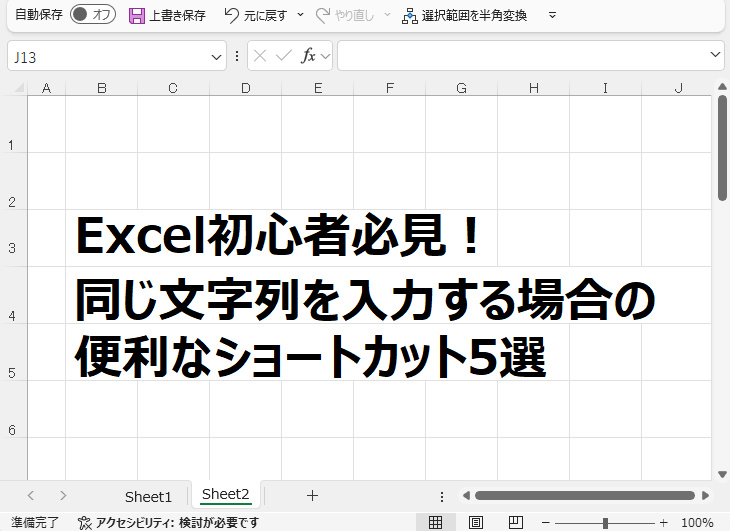Click previous sheet navigation arrow

[31, 496]
